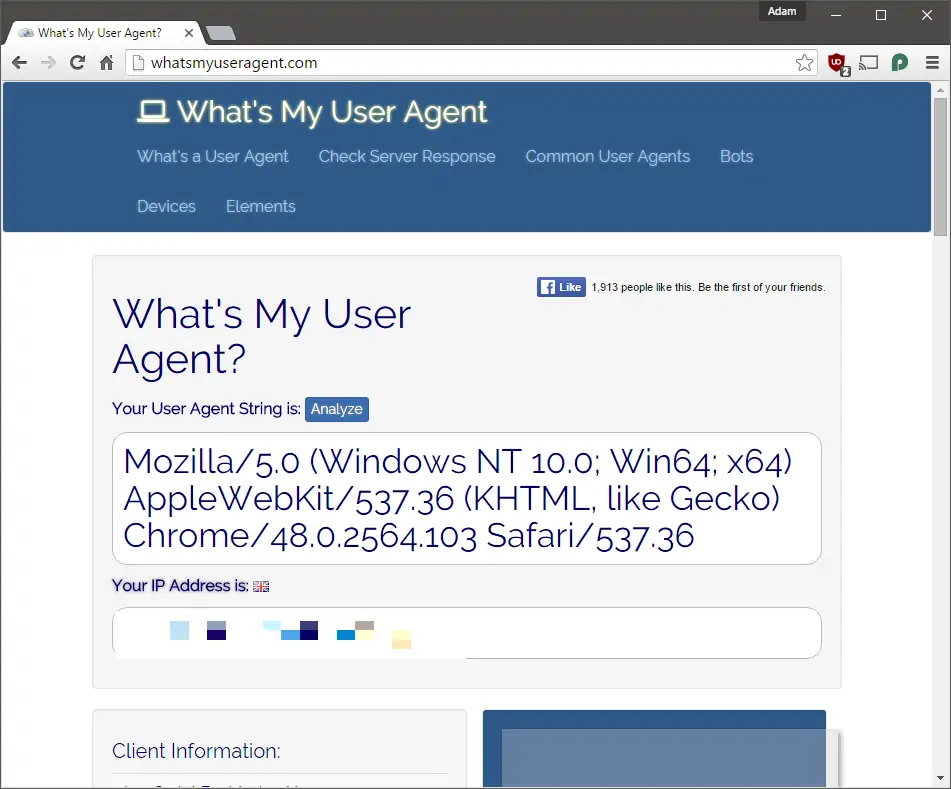This screenshot has height=789, width=951.
Task: Click the scrollbar down arrow
Action: [940, 777]
